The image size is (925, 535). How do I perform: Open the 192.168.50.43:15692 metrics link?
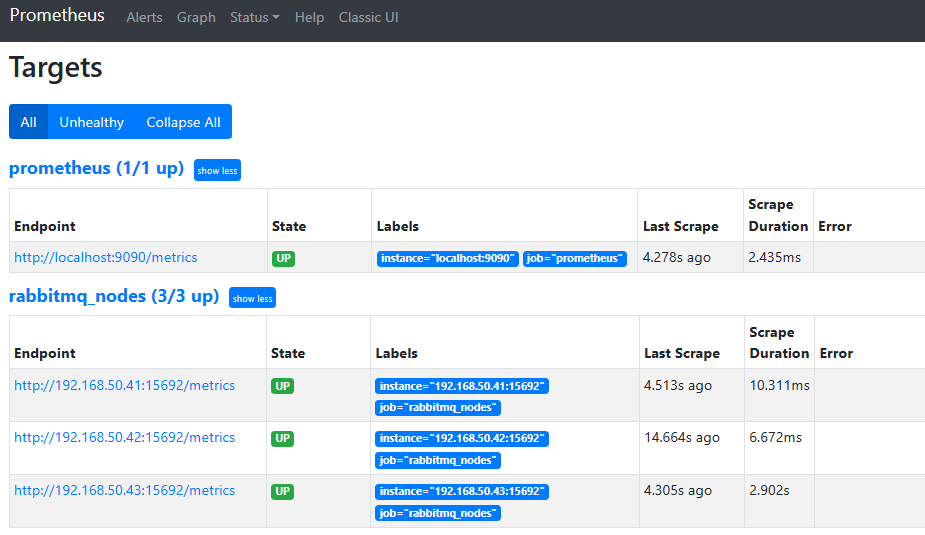click(124, 490)
